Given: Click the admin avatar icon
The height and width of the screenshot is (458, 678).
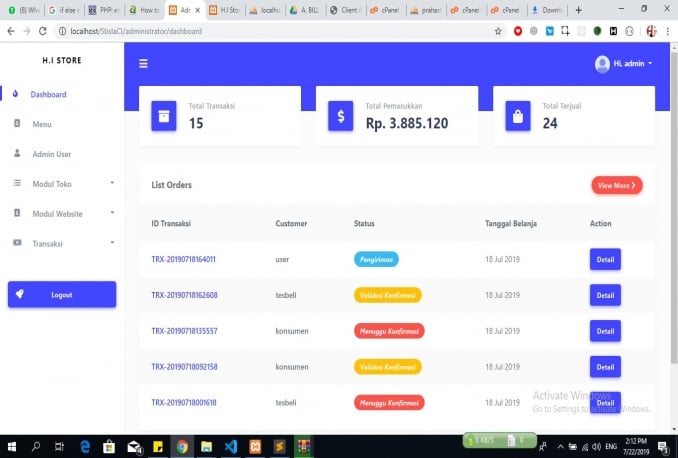Looking at the screenshot, I should [x=602, y=64].
